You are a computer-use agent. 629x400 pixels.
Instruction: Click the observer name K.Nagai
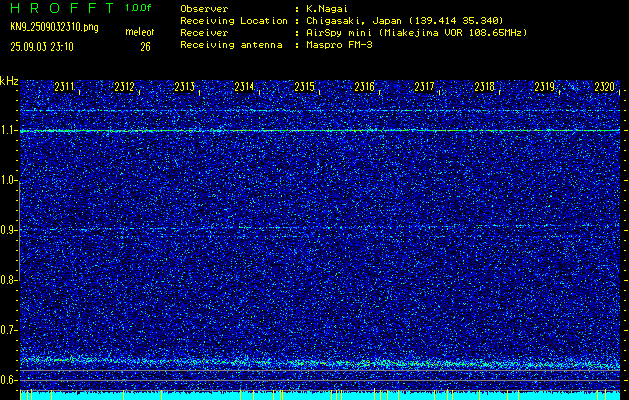[x=327, y=8]
